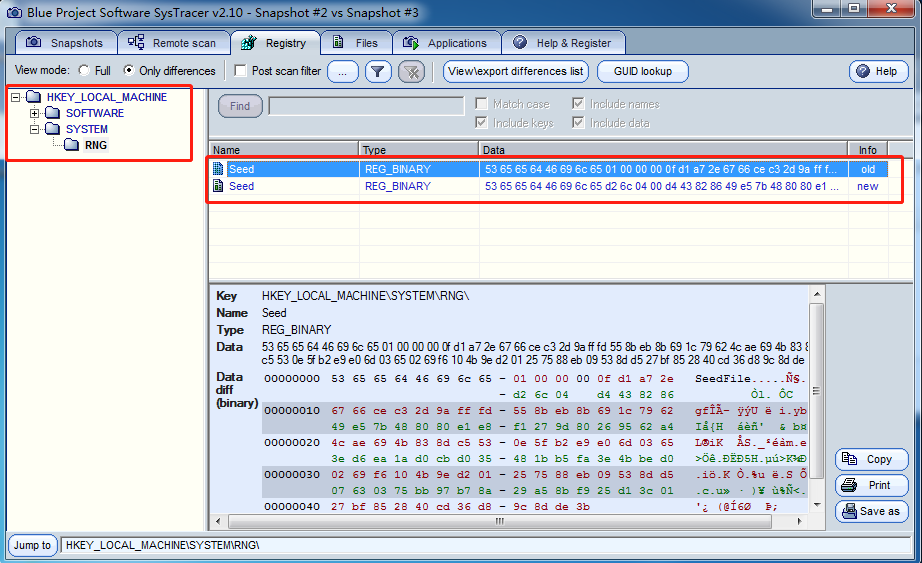Toggle the Match case checkbox
Viewport: 922px width, 563px height.
tap(482, 104)
